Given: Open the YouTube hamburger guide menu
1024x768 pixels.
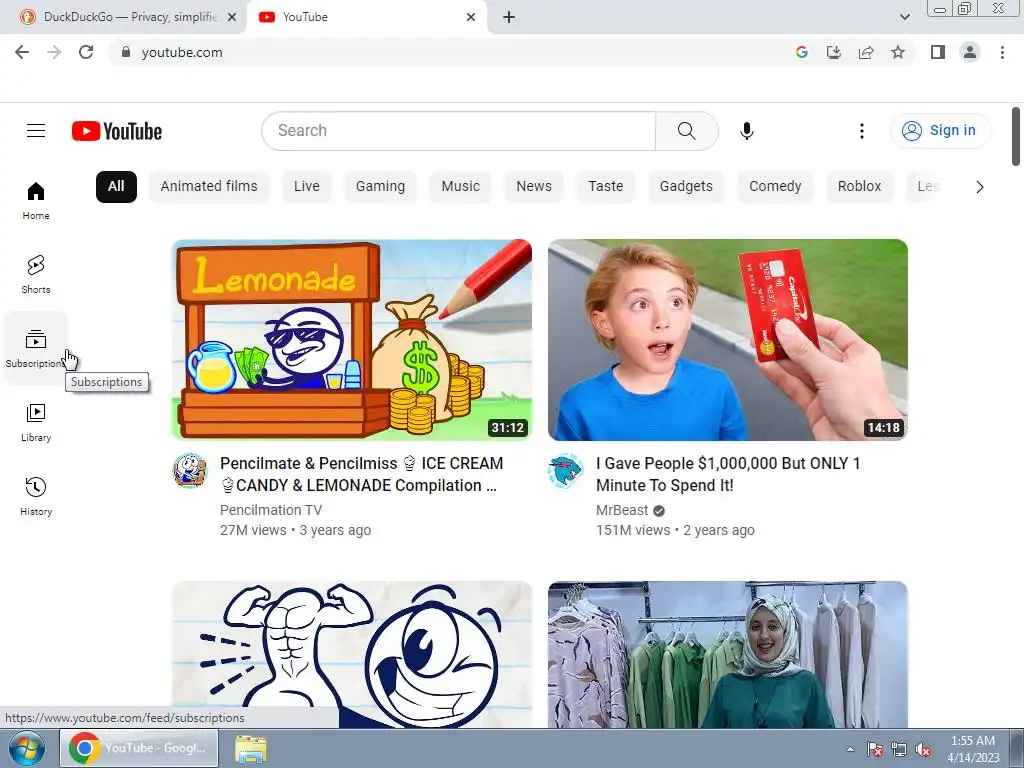Looking at the screenshot, I should (x=36, y=131).
